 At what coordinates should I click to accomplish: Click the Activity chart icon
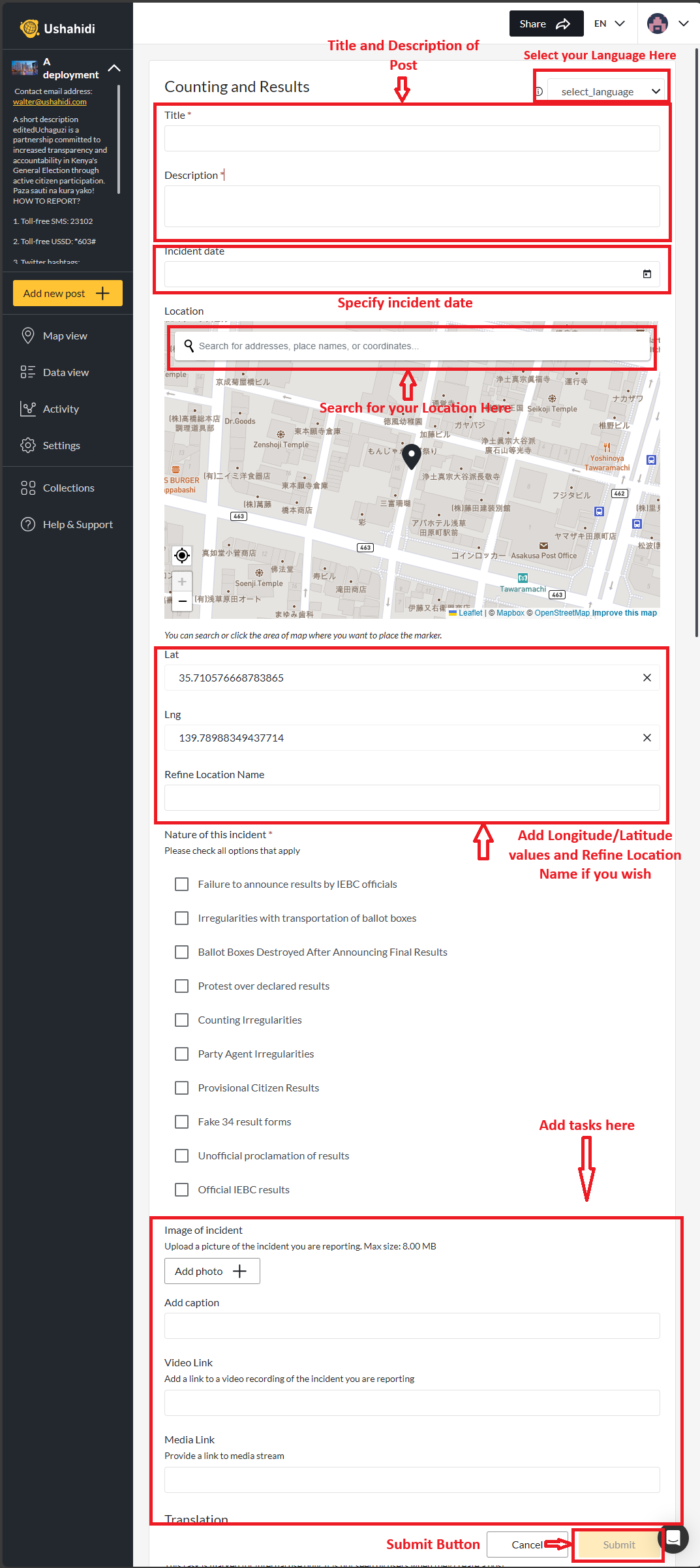click(x=28, y=409)
